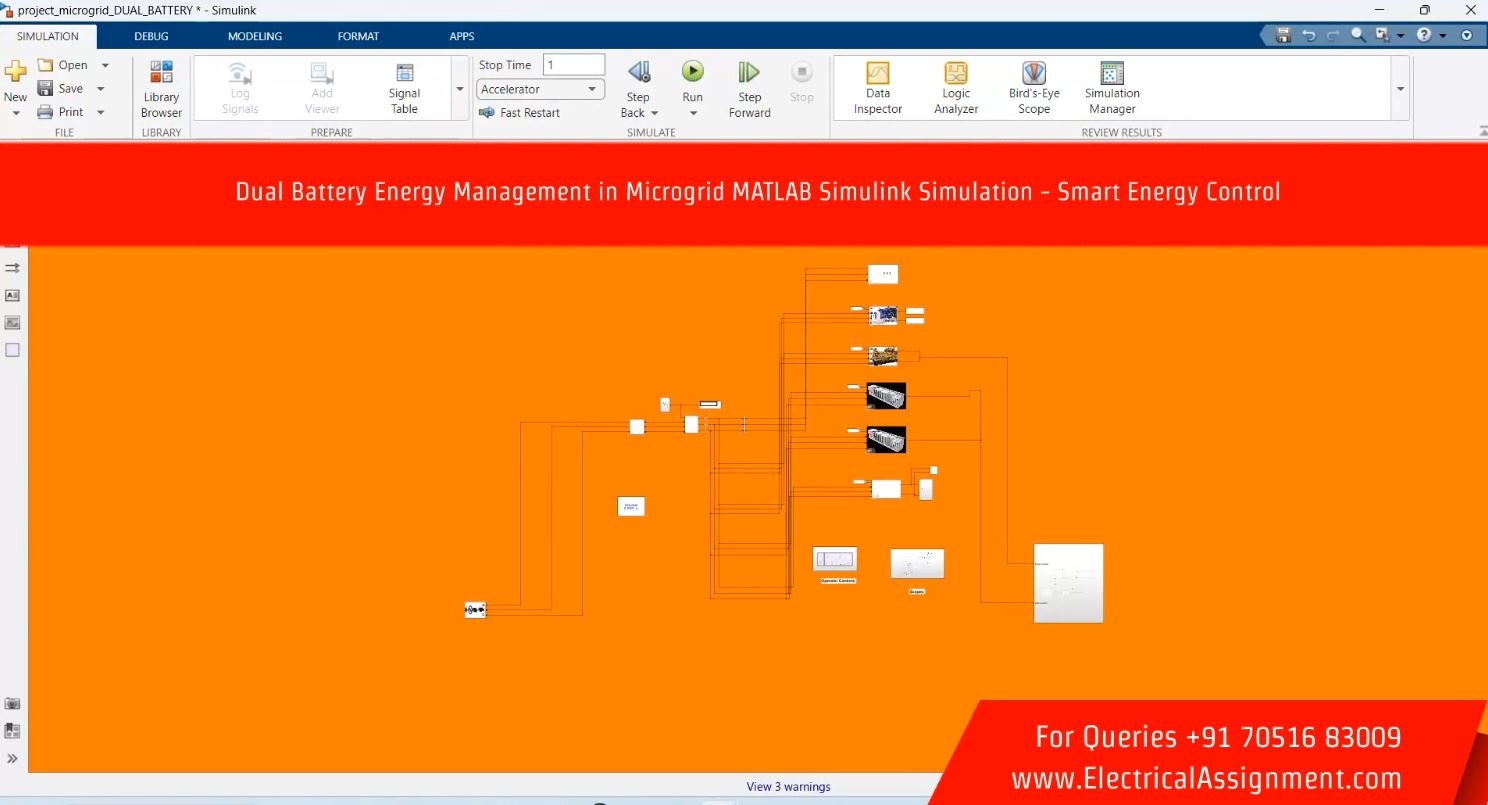Image resolution: width=1488 pixels, height=805 pixels.
Task: Expand the Review Results gallery arrow
Action: point(1400,89)
